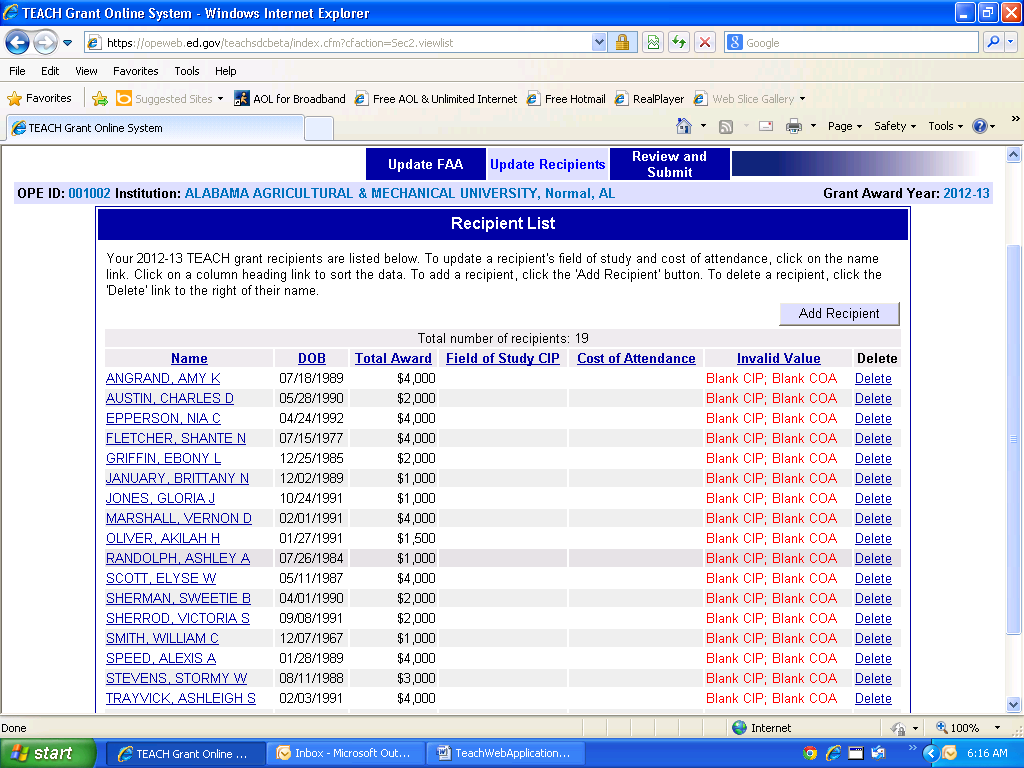Click the browser Back arrow button

18,43
